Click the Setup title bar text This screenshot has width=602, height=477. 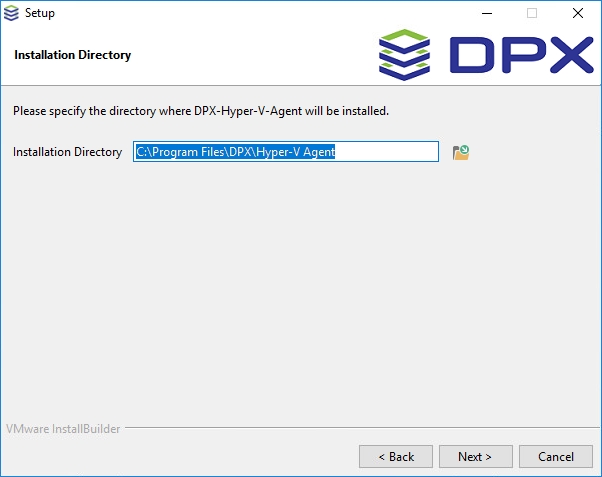[40, 13]
